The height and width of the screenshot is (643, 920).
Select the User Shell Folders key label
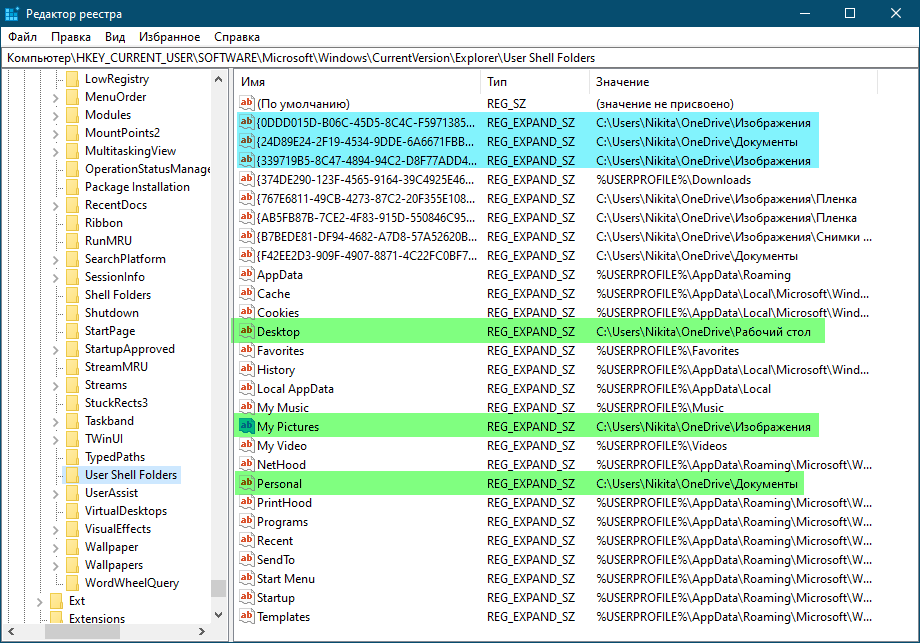tap(131, 475)
